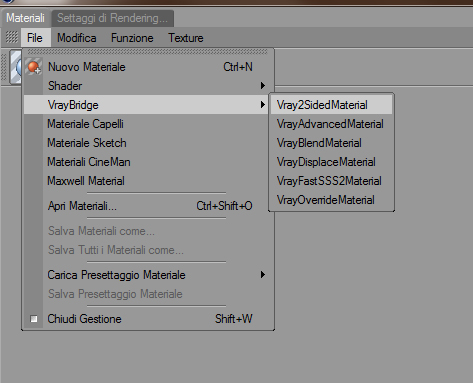
Task: Switch to Settaggi di Rendering tab
Action: (112, 18)
